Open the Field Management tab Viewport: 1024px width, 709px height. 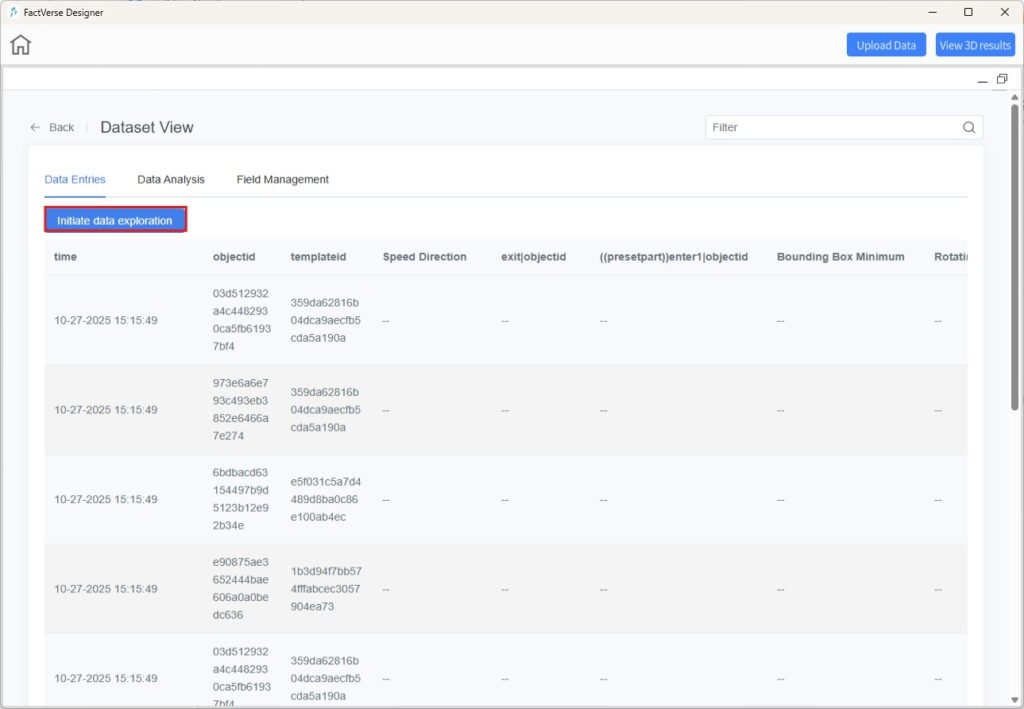282,179
